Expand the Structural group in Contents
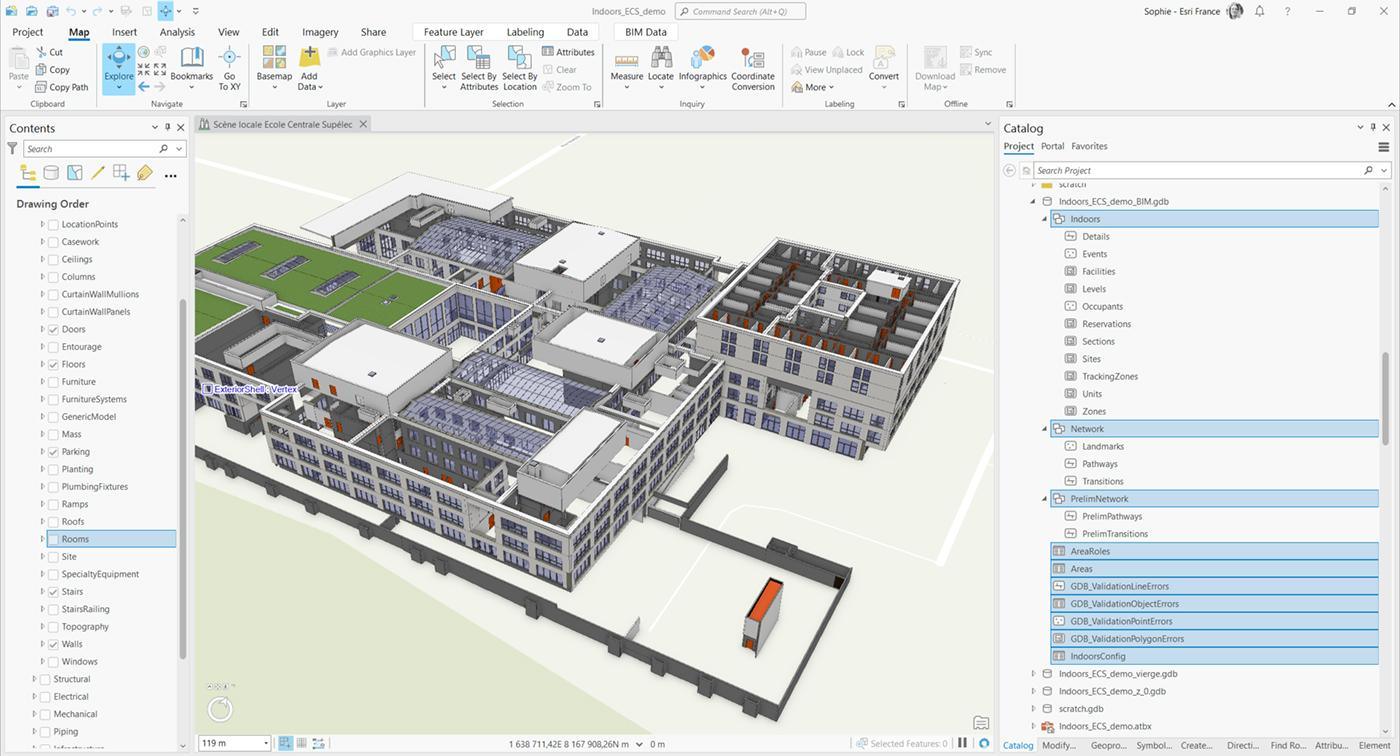 pos(34,679)
